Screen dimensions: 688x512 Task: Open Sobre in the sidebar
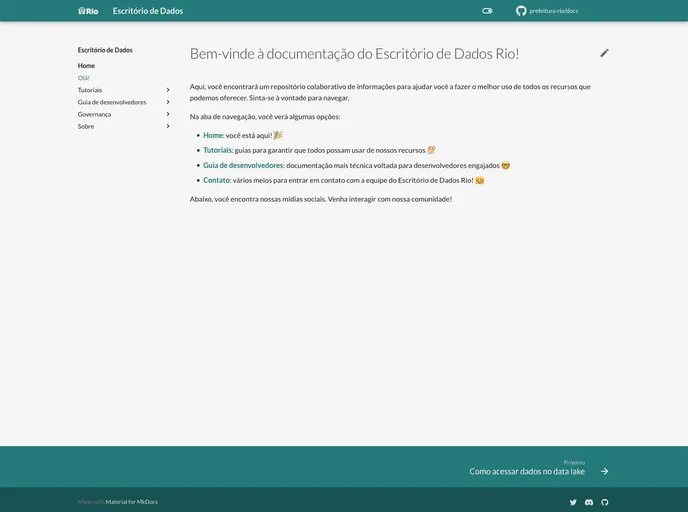click(x=86, y=126)
